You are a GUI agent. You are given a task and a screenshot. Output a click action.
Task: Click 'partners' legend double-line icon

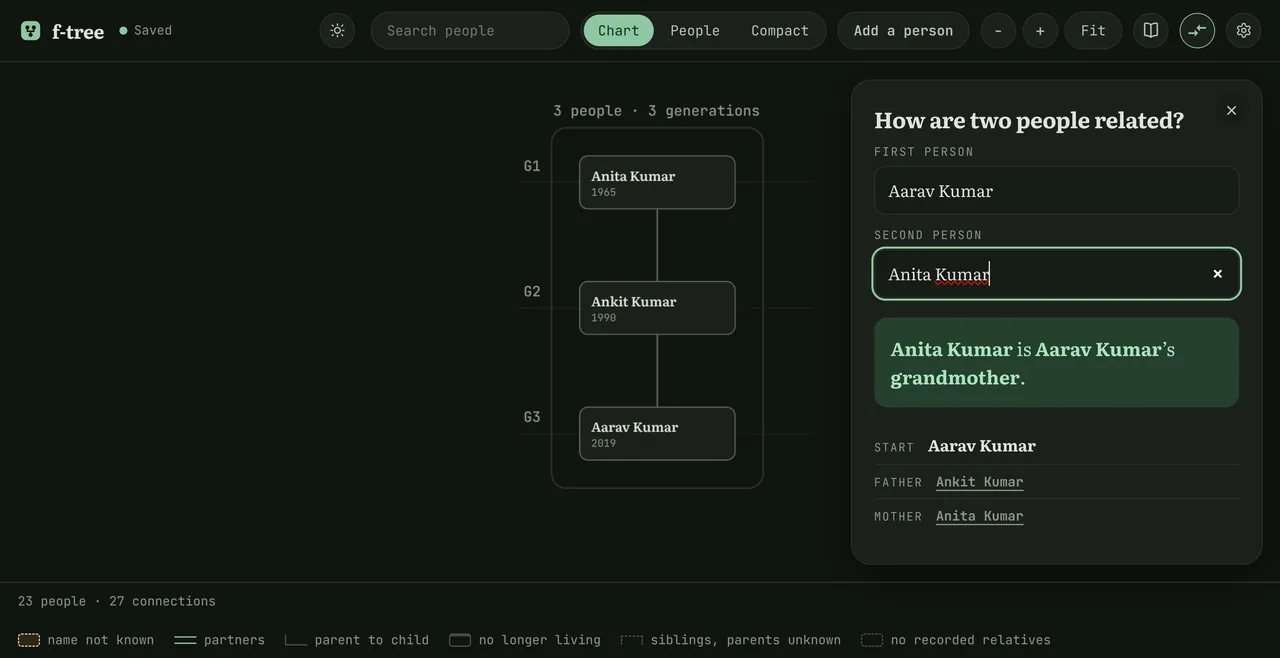coord(185,640)
